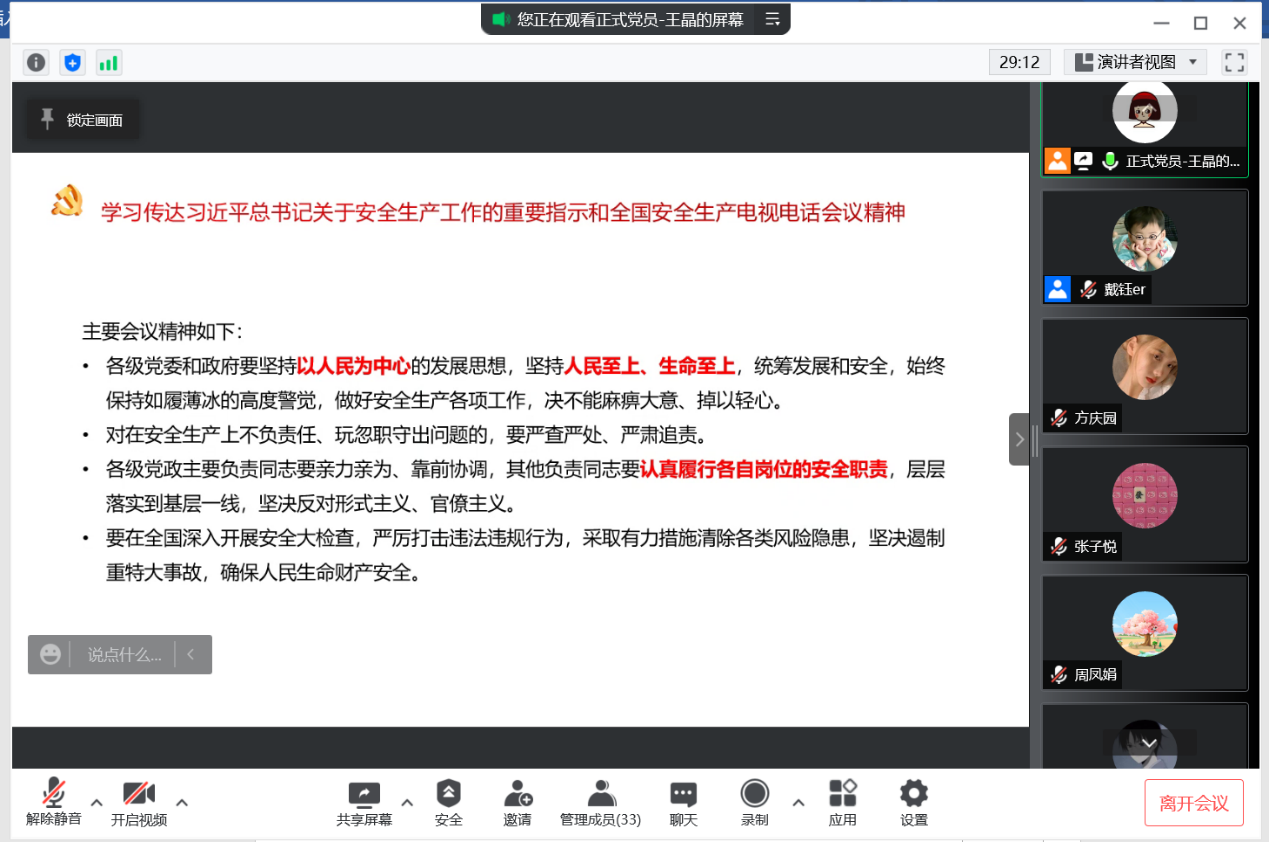Image resolution: width=1269 pixels, height=842 pixels.
Task: Open Manage Members (管理成员) list
Action: click(x=600, y=803)
